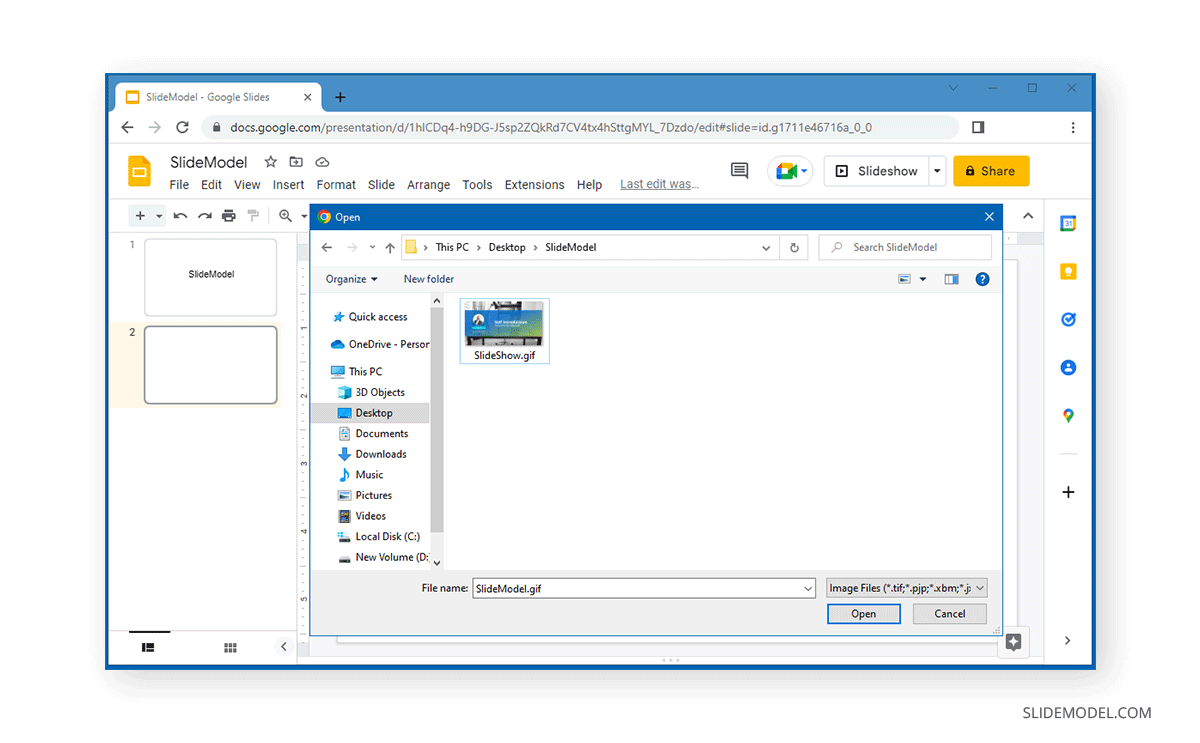
Task: Open Google Calendar in side panel
Action: [x=1068, y=223]
